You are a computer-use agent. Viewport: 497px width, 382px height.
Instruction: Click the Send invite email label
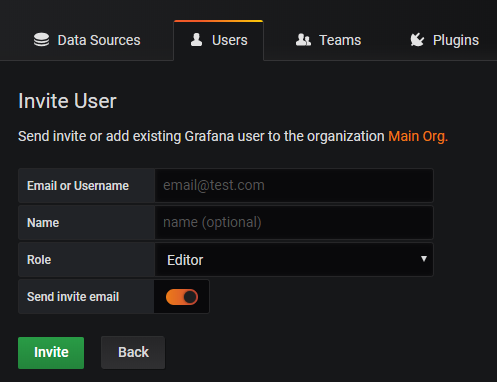pyautogui.click(x=73, y=297)
